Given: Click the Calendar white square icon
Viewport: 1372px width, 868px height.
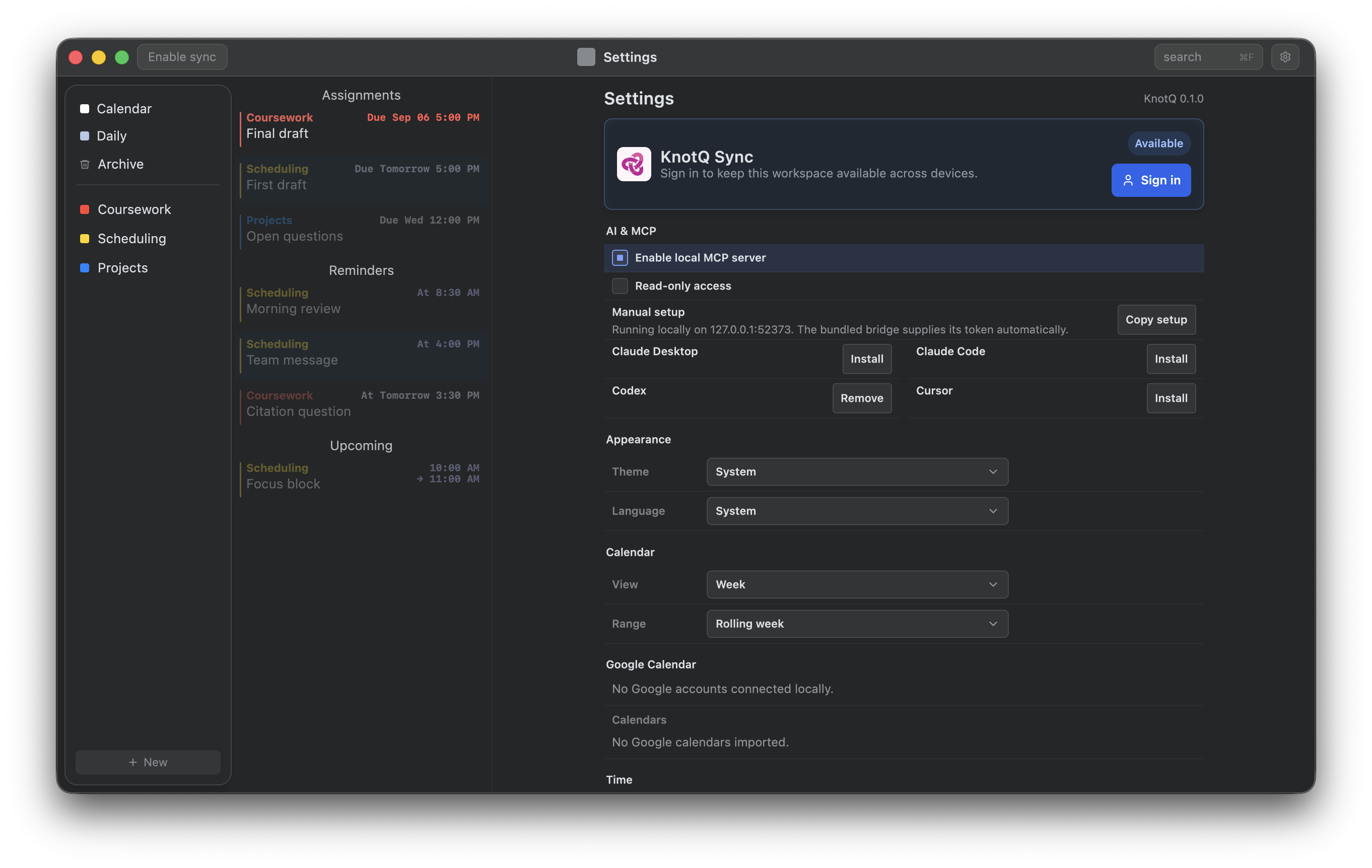Looking at the screenshot, I should (84, 109).
